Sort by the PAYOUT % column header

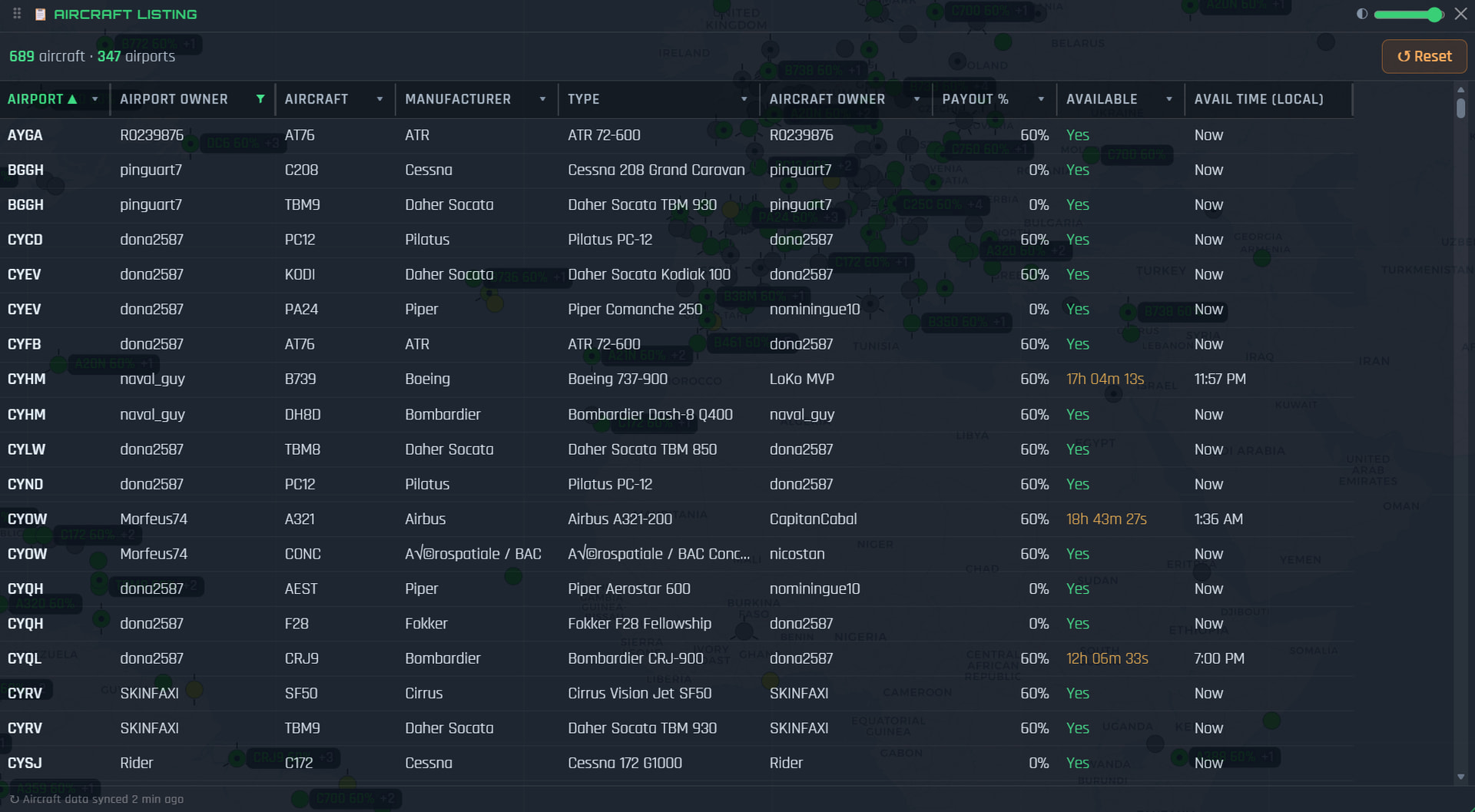pos(976,99)
